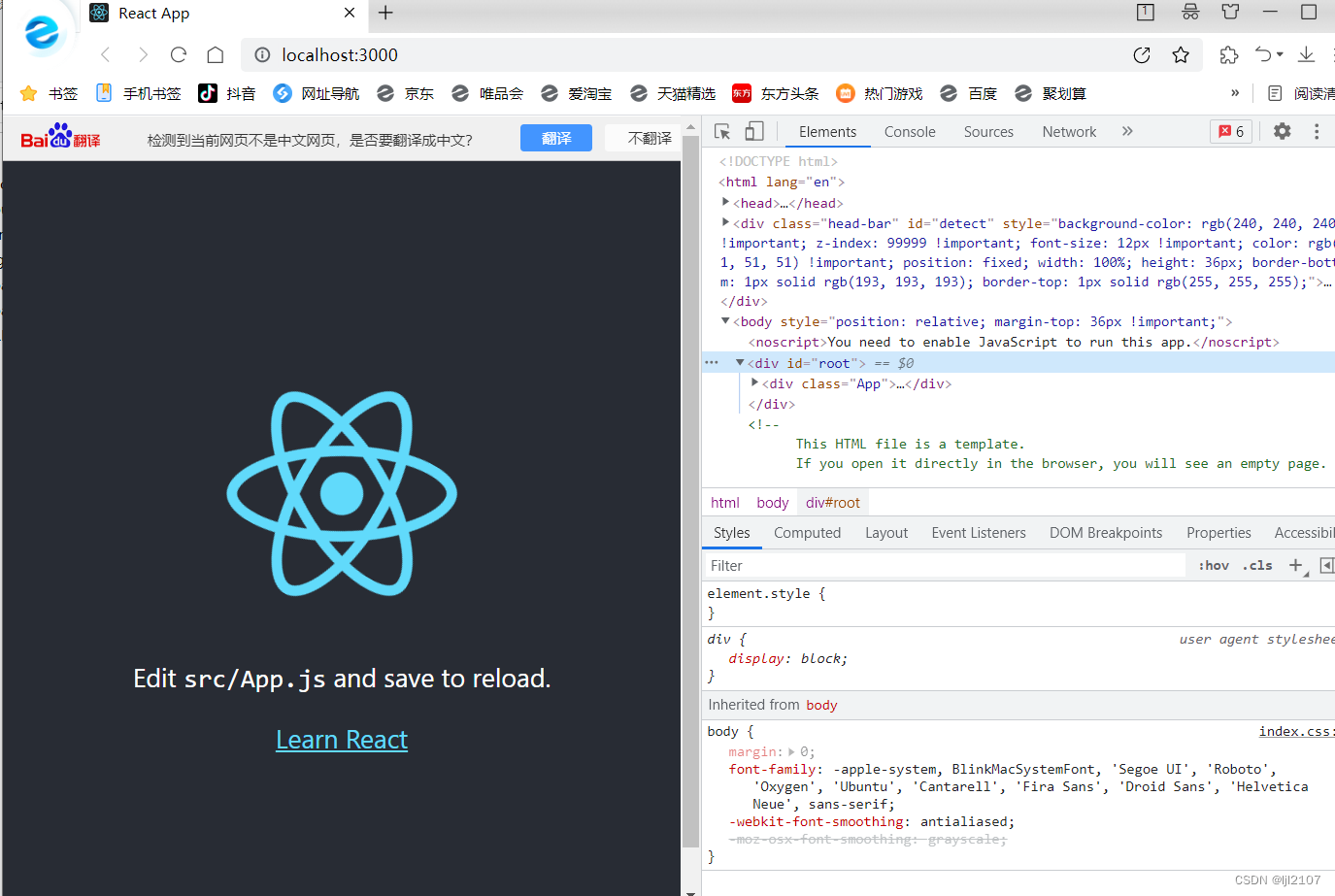This screenshot has height=896, width=1335.
Task: Collapse the body element node
Action: 725,320
